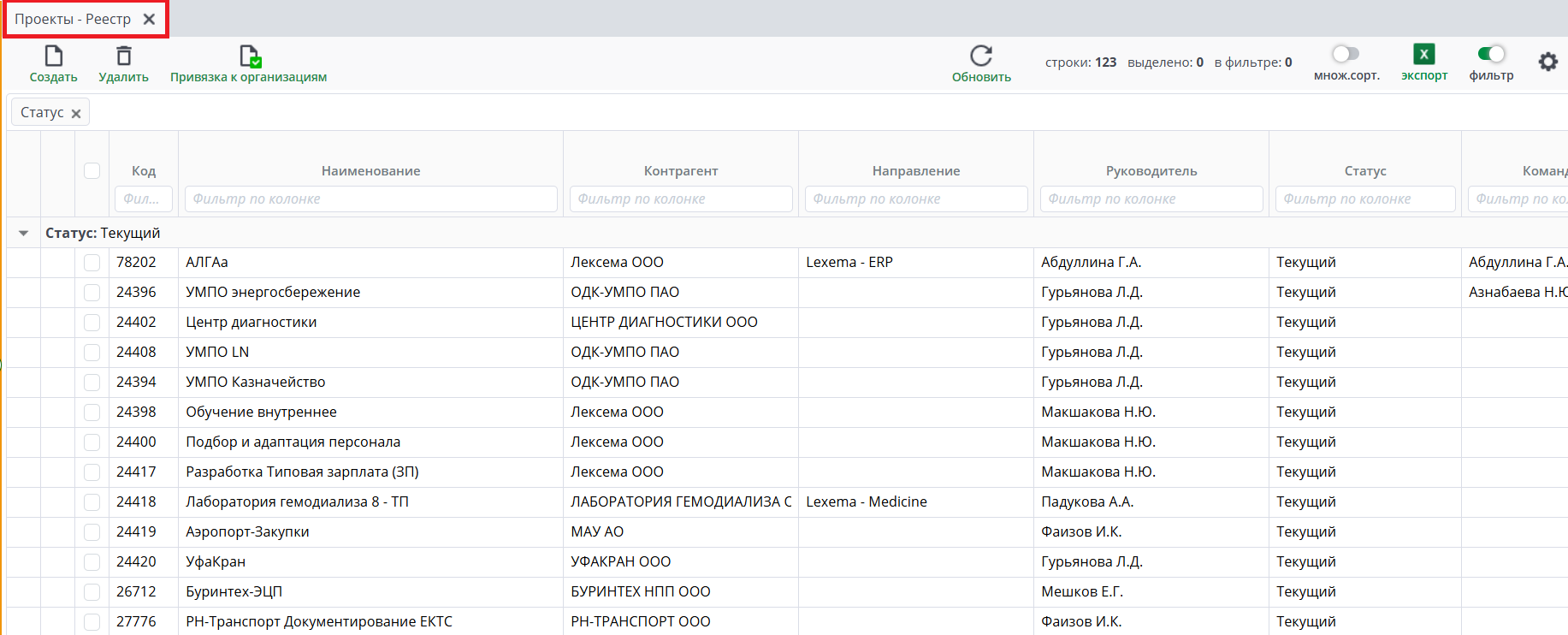1568x635 pixels.
Task: Tick the select-all checkbox in header
Action: click(x=92, y=170)
